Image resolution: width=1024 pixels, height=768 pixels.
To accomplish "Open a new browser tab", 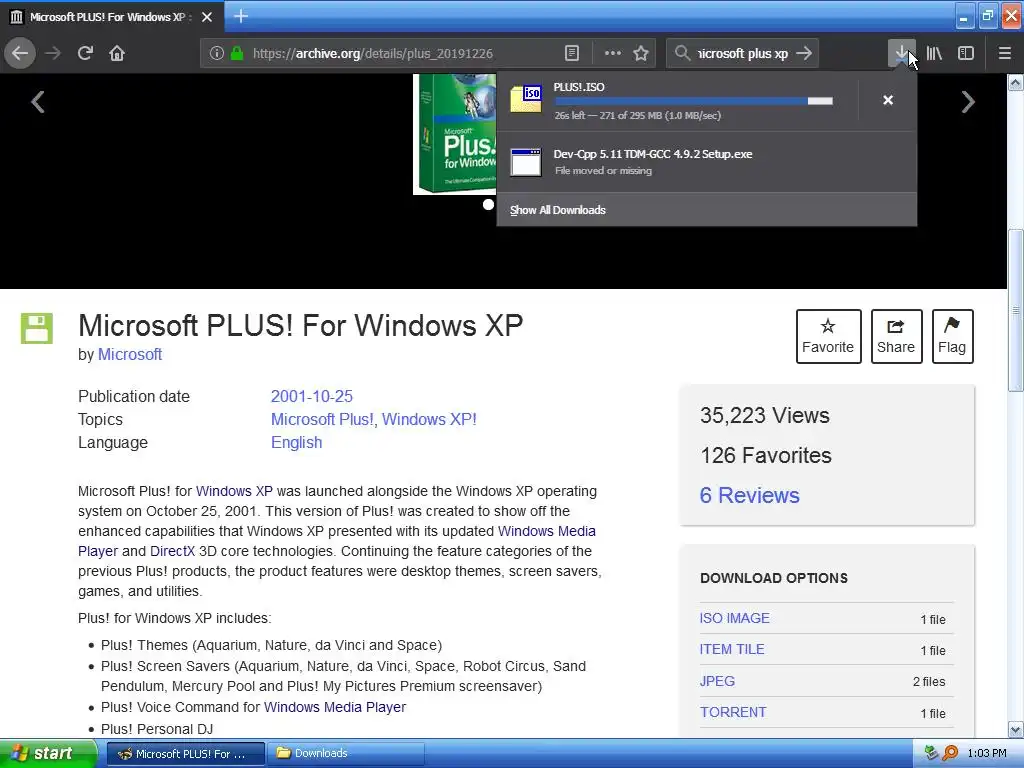I will click(x=240, y=16).
